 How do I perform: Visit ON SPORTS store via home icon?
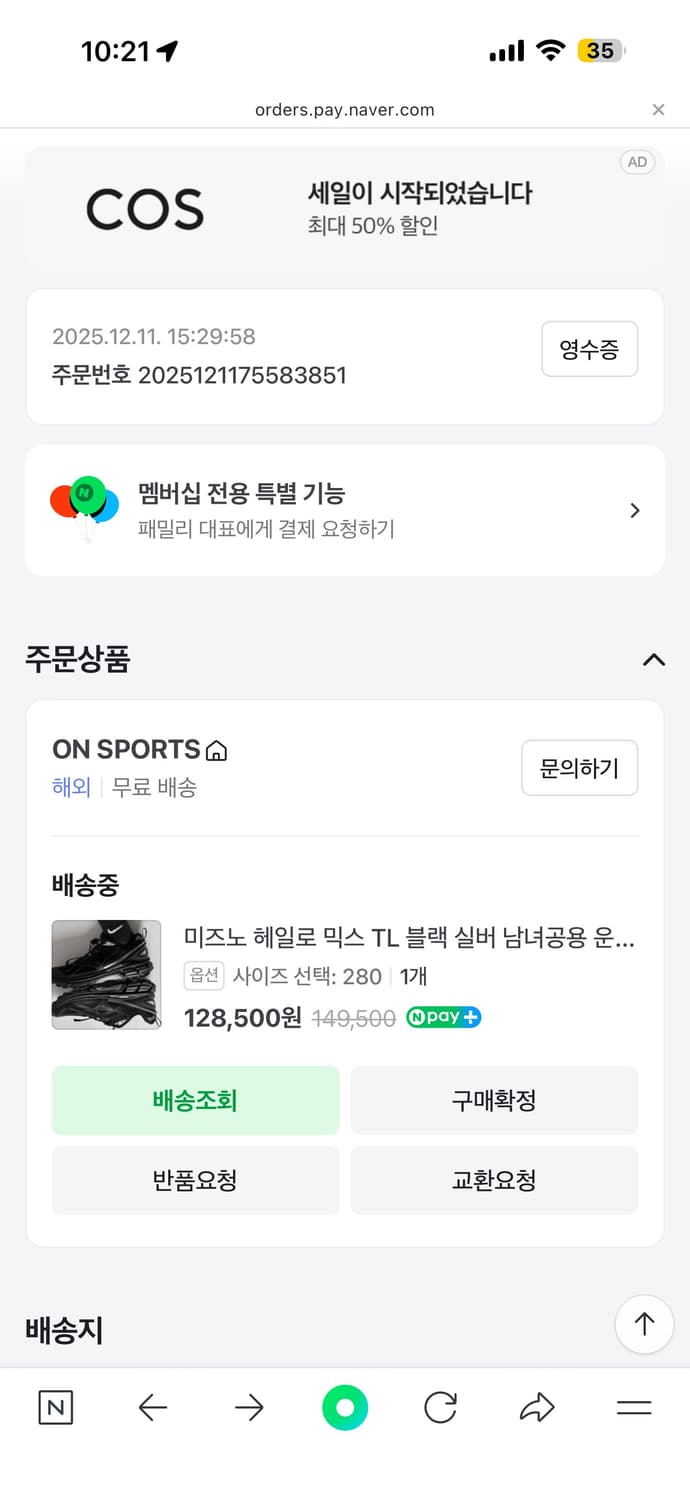(x=218, y=750)
